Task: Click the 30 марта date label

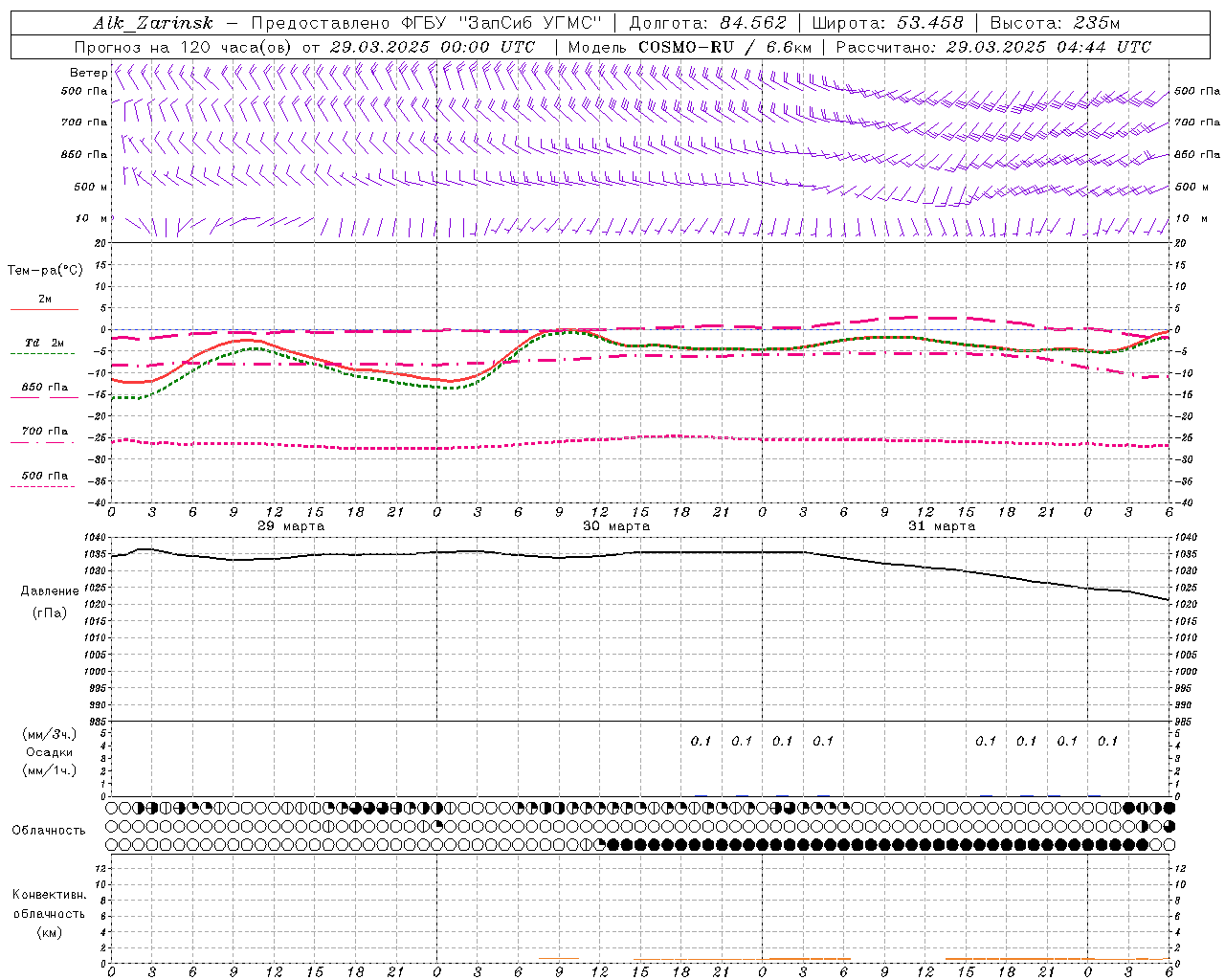Action: click(x=616, y=526)
